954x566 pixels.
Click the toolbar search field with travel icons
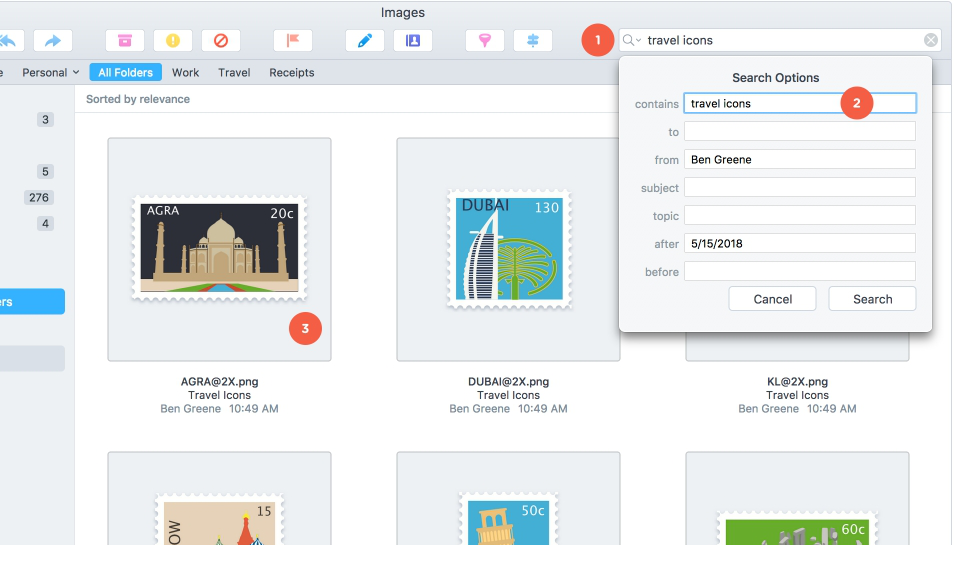coord(781,40)
